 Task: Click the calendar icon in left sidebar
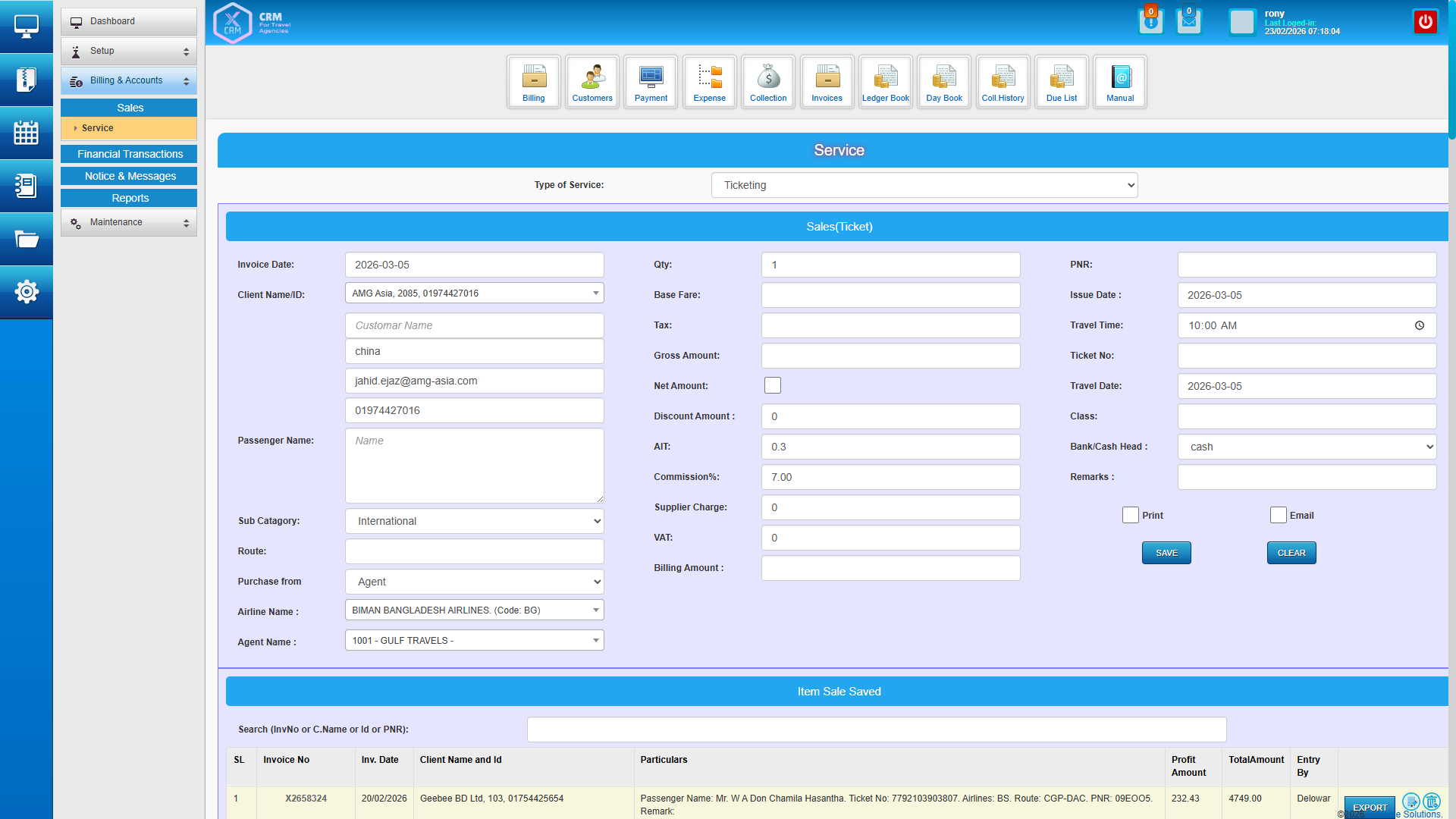(x=27, y=133)
